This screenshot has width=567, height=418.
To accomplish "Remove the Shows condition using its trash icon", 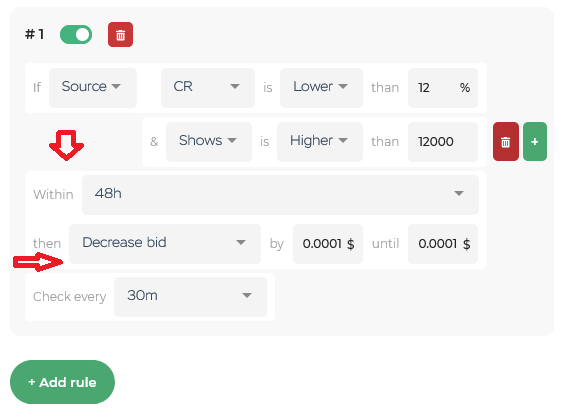I will coord(506,141).
